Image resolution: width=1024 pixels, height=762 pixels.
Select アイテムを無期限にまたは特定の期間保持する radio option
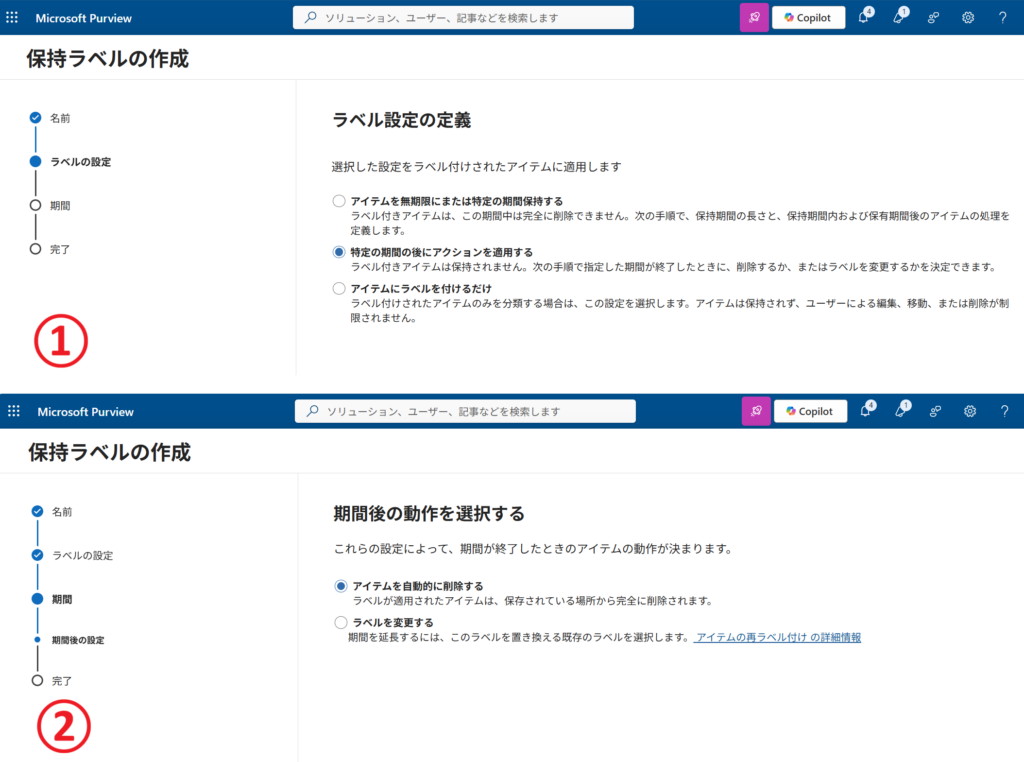coord(339,201)
